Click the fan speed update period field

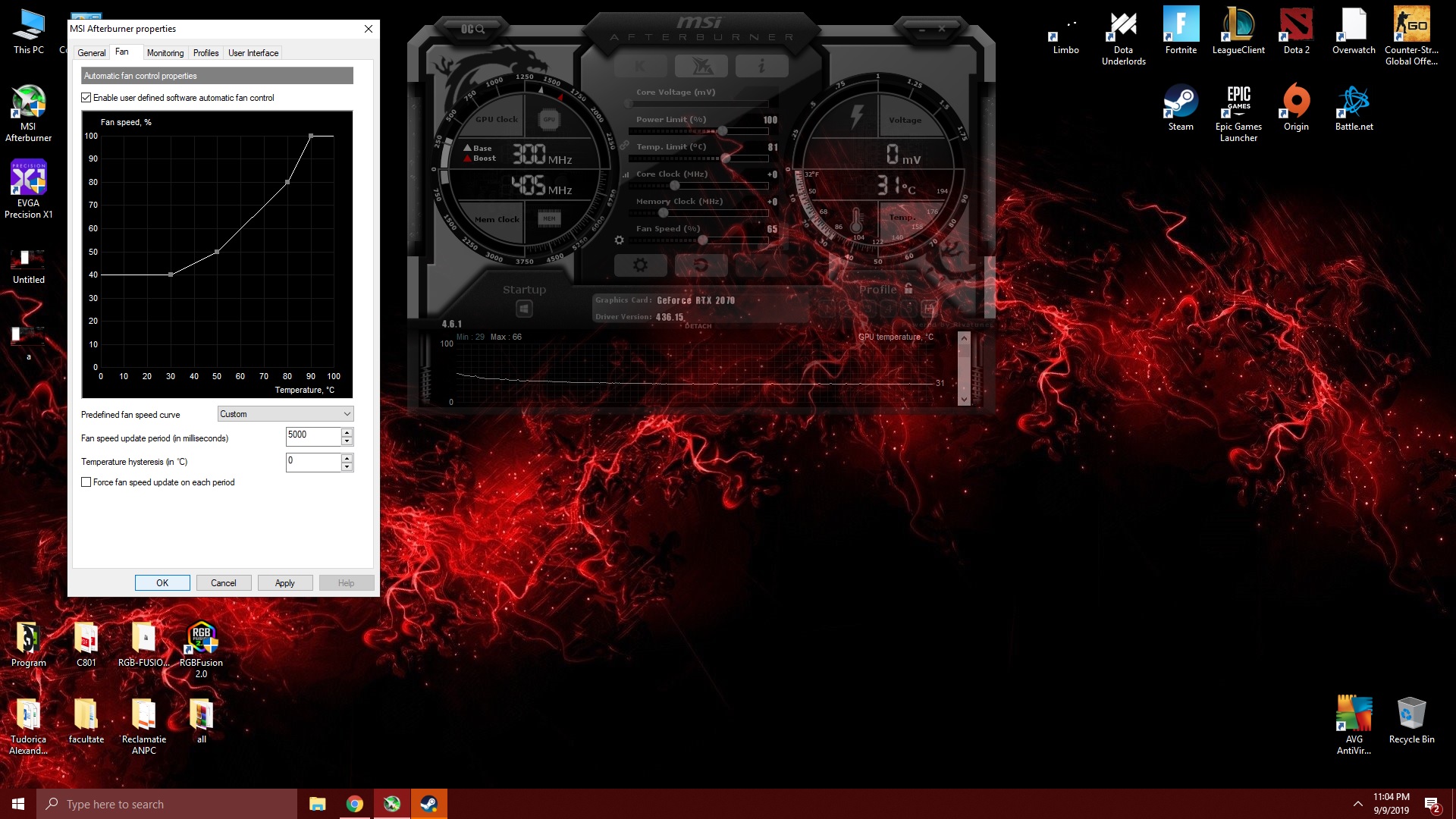pos(313,437)
